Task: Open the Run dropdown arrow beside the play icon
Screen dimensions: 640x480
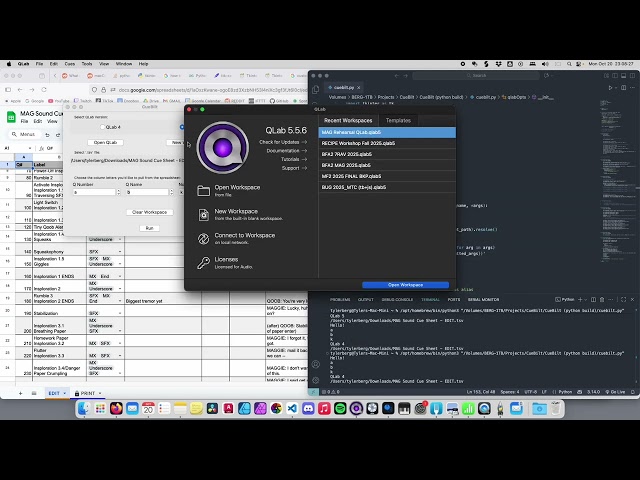Action: point(616,87)
